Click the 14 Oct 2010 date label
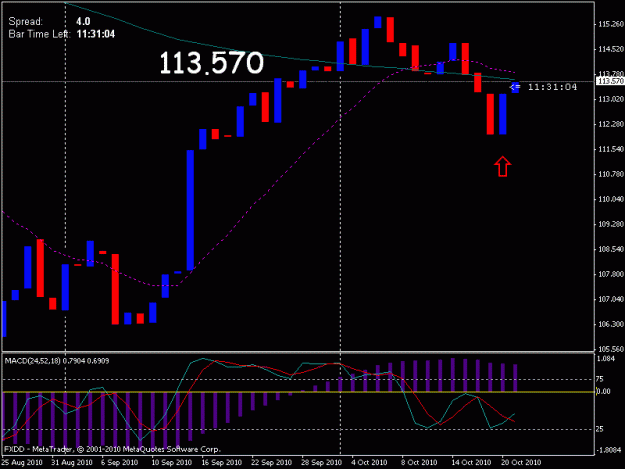Image resolution: width=625 pixels, height=469 pixels. point(471,463)
